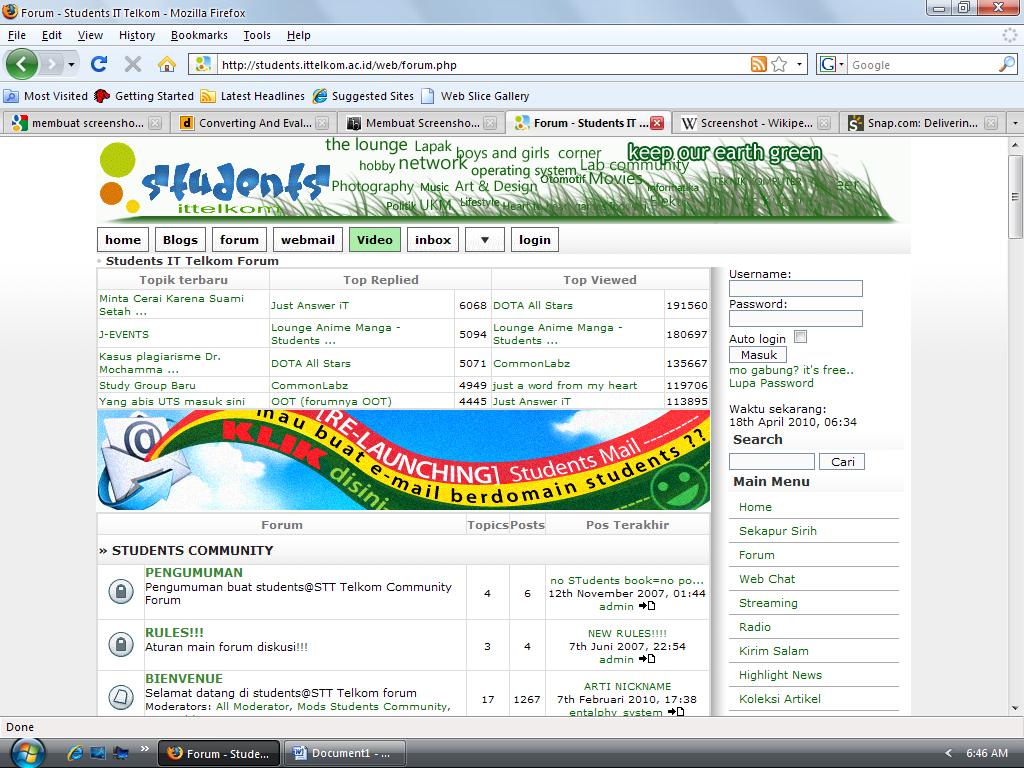Open the History menu

[136, 35]
